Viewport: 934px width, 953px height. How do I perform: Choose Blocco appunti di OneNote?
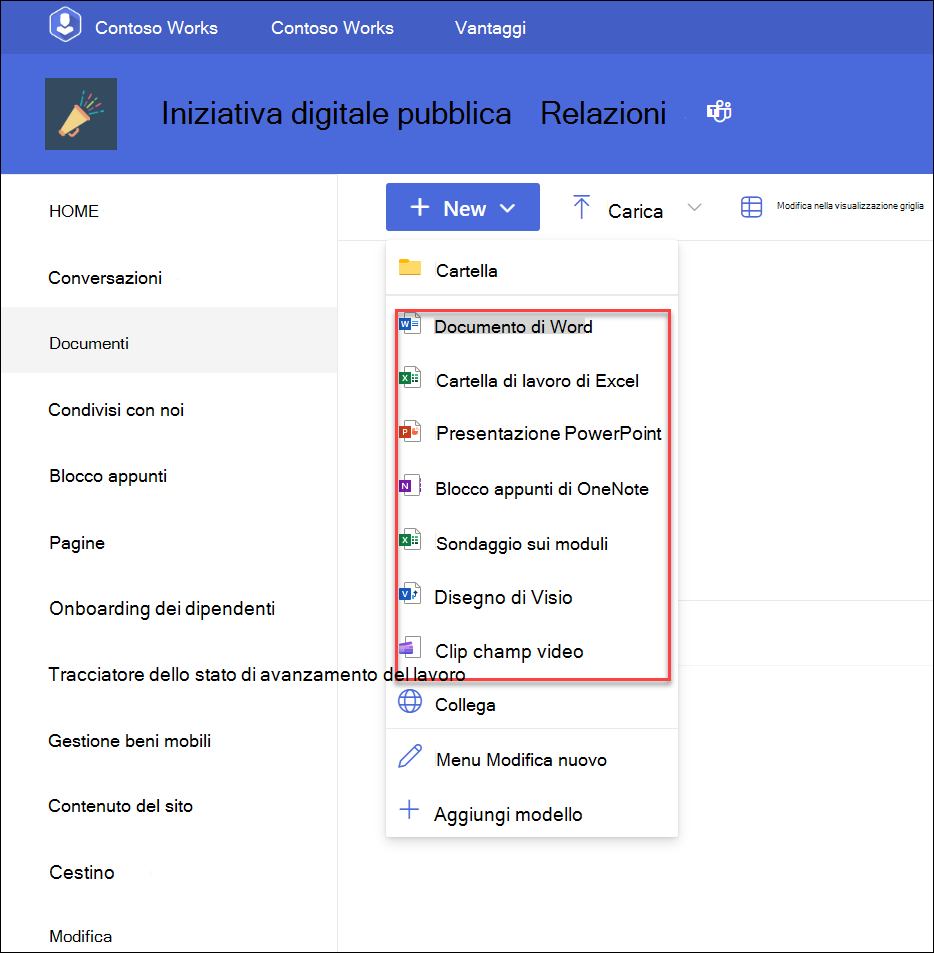tap(532, 489)
